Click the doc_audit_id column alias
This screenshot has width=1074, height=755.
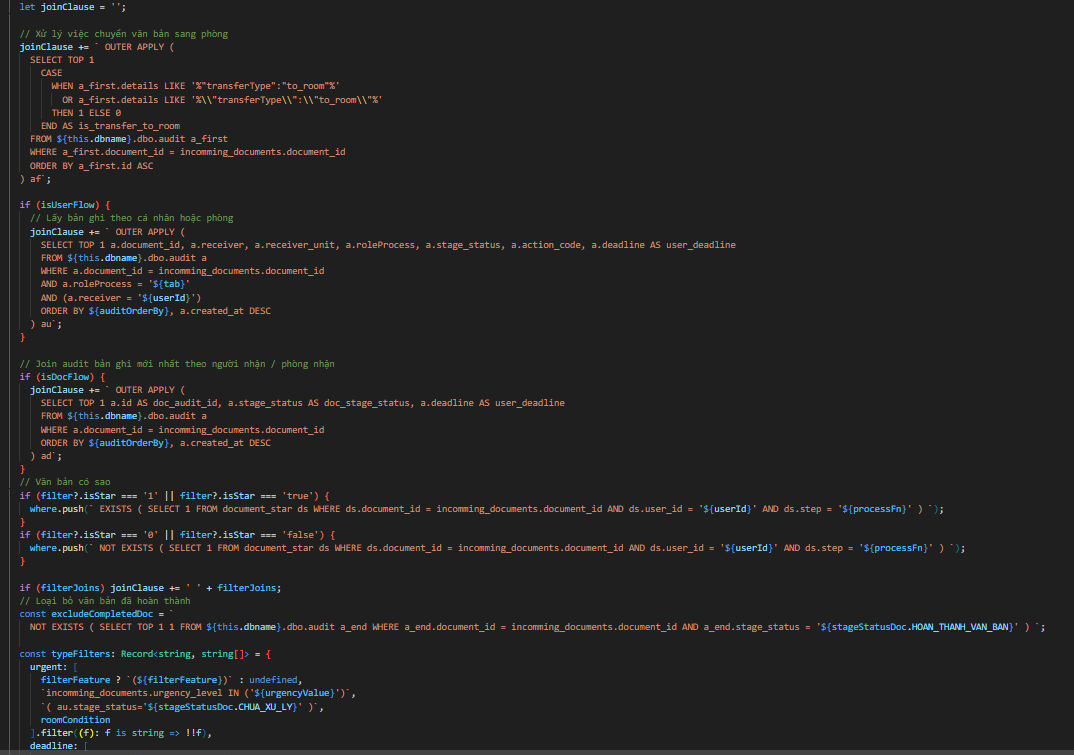186,403
